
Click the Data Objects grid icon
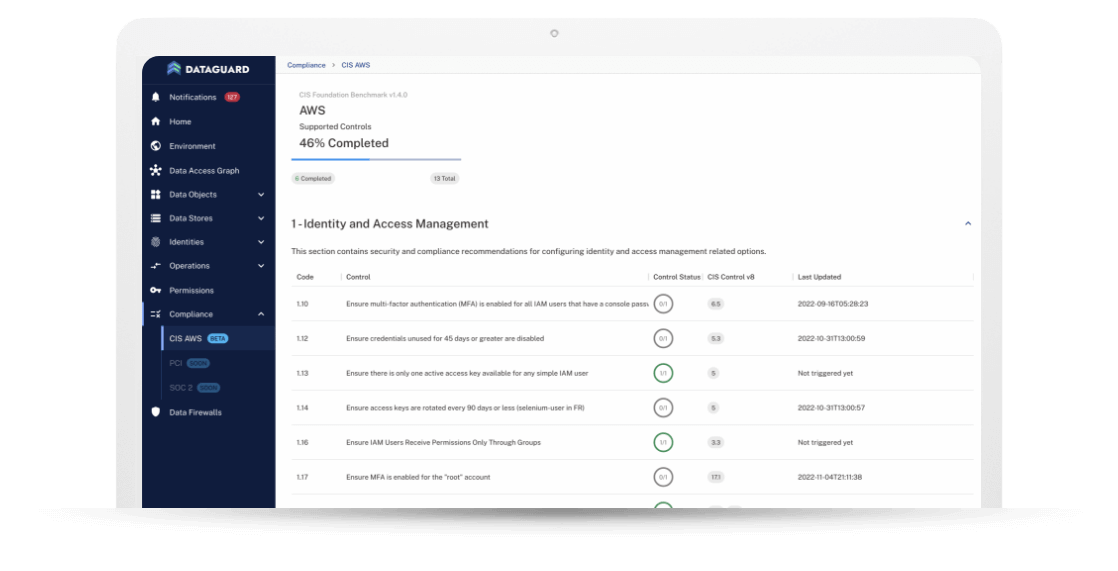click(x=155, y=195)
